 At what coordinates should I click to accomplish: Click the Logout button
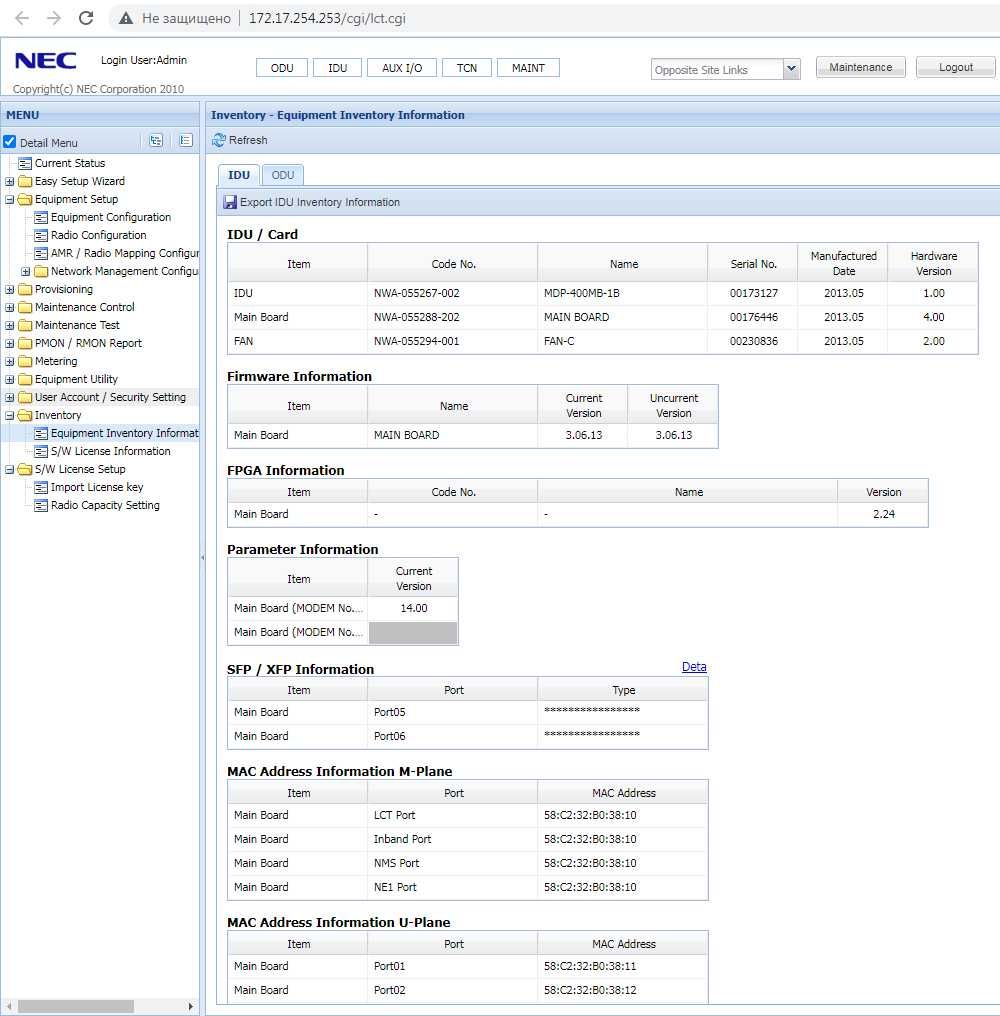(x=956, y=67)
